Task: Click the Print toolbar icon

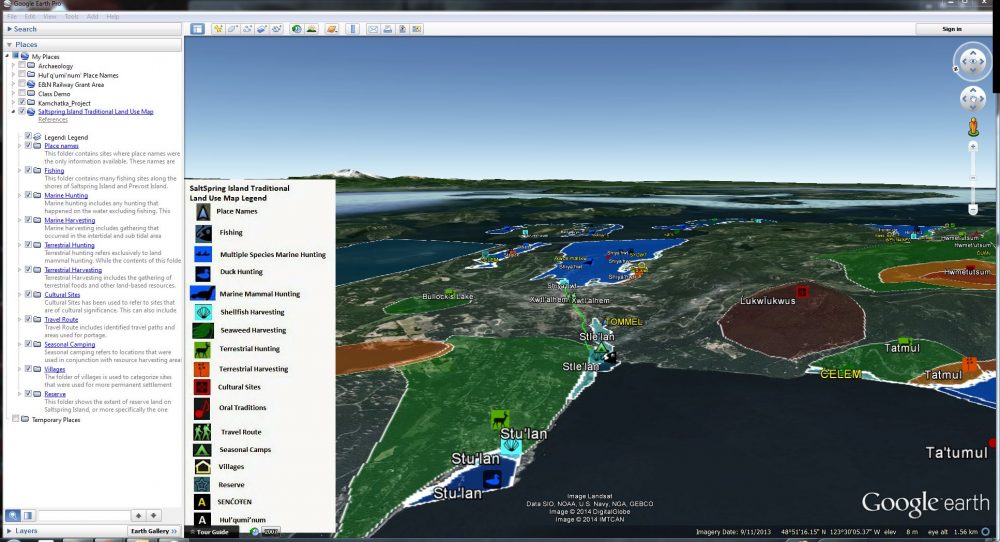Action: point(387,29)
